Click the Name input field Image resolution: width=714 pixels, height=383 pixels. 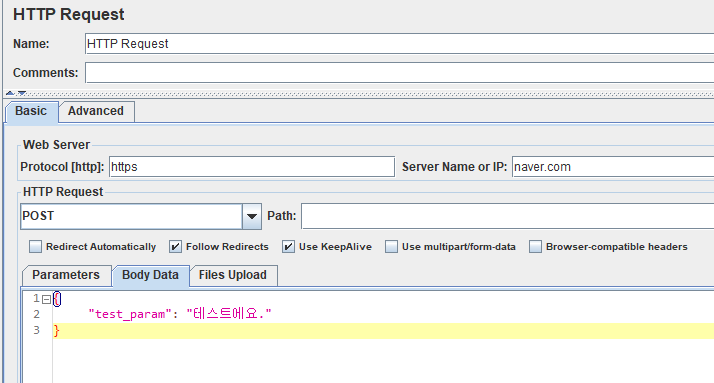(x=399, y=44)
